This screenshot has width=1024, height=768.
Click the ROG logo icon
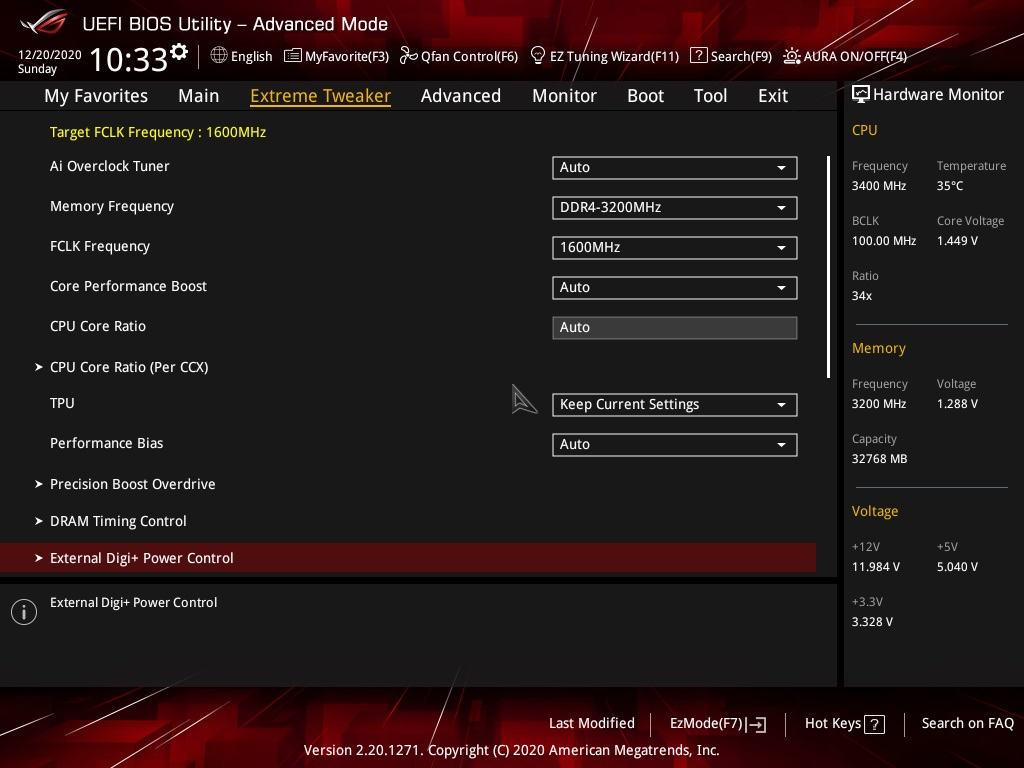click(x=44, y=22)
